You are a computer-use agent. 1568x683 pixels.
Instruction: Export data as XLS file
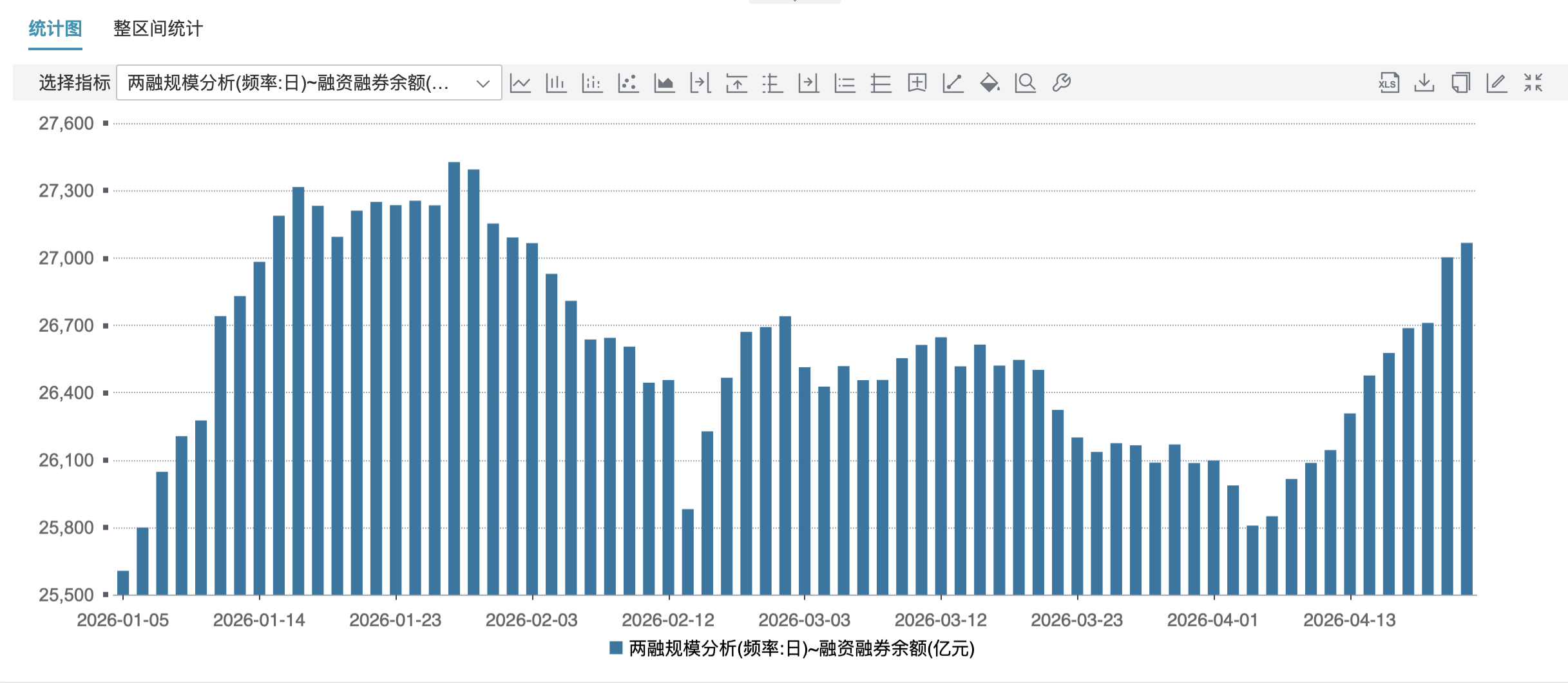(1389, 83)
